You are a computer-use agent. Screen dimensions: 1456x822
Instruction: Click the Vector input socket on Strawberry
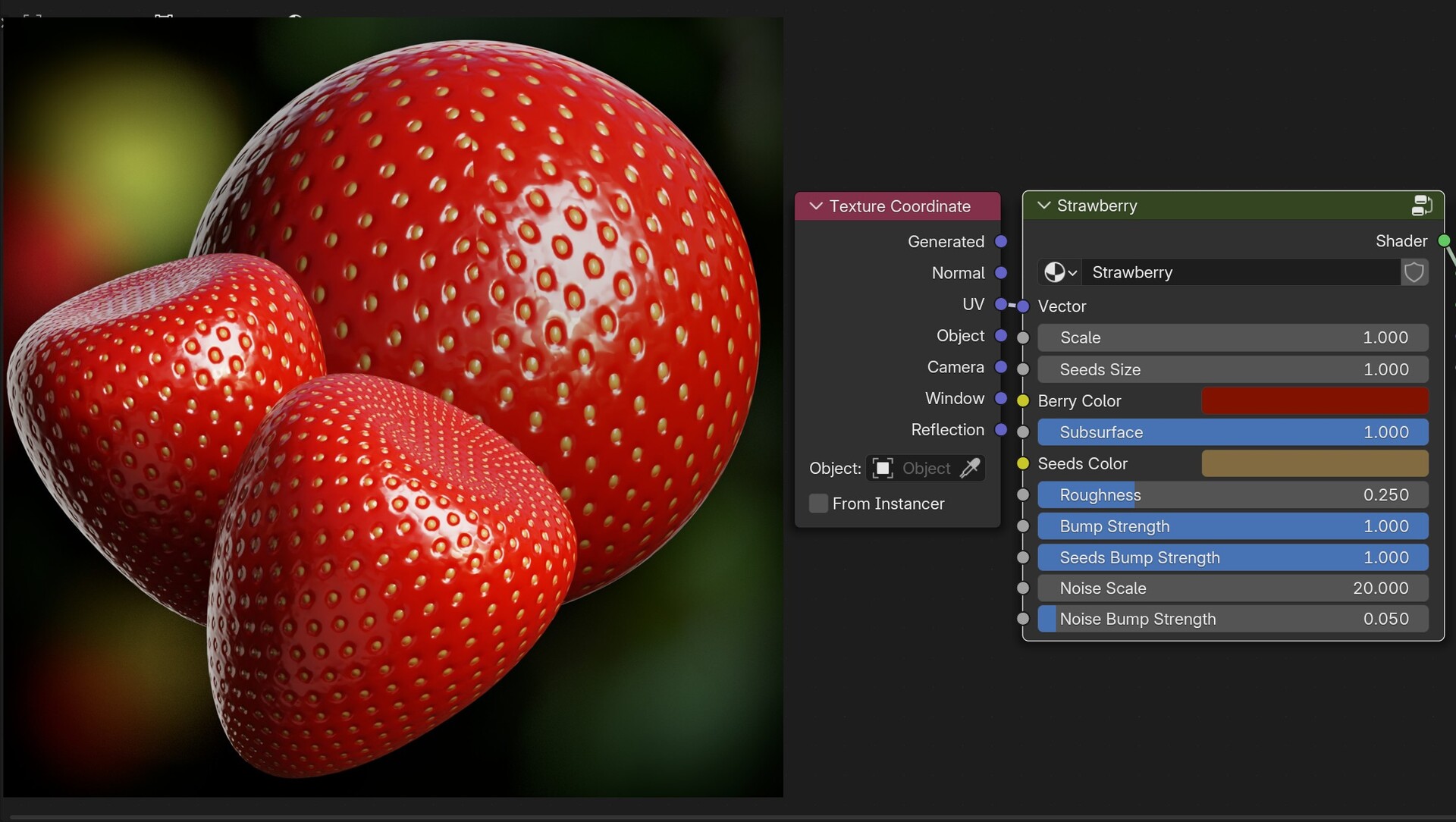(1022, 306)
